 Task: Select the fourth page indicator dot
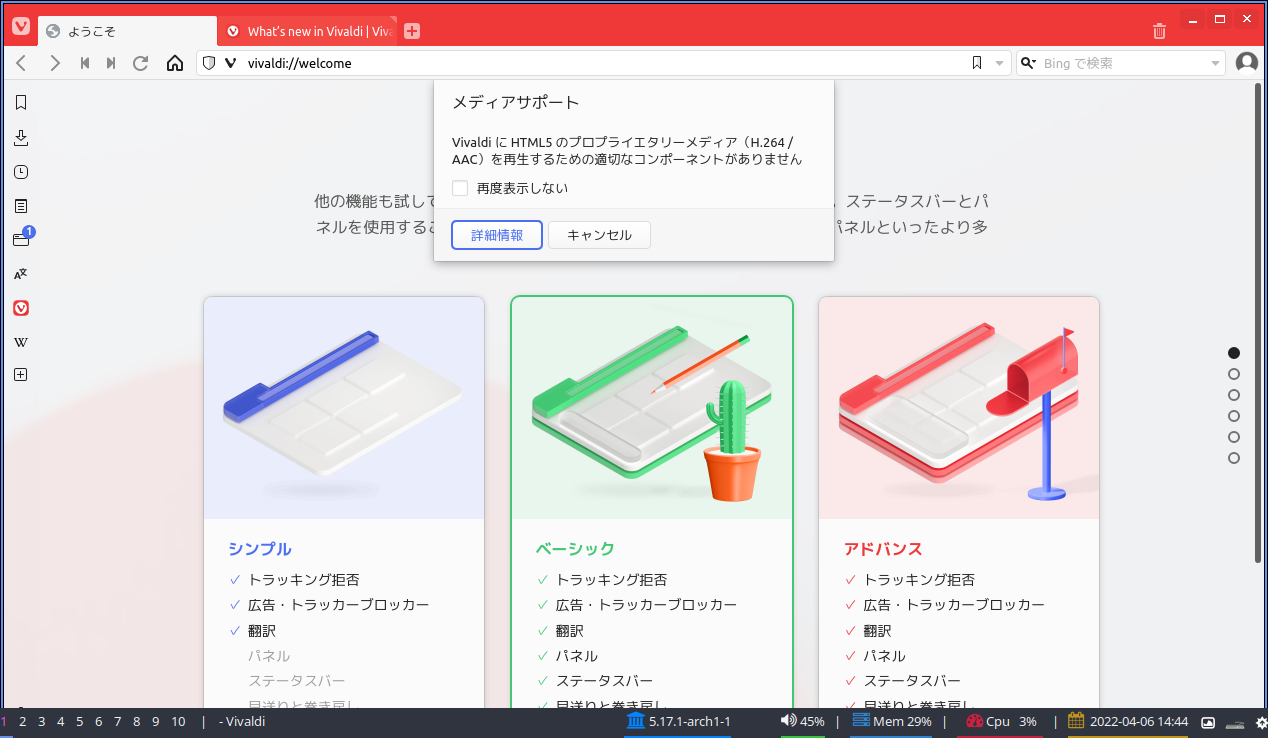click(x=1234, y=416)
